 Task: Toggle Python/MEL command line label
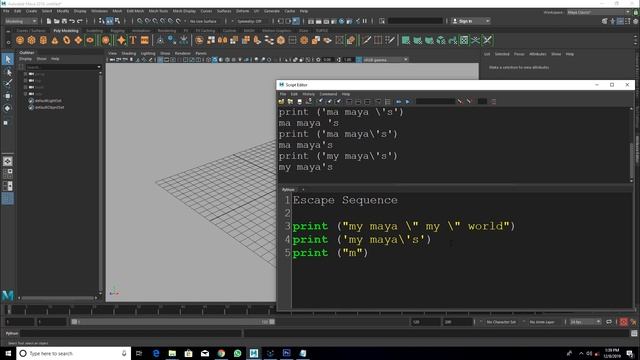pos(12,333)
